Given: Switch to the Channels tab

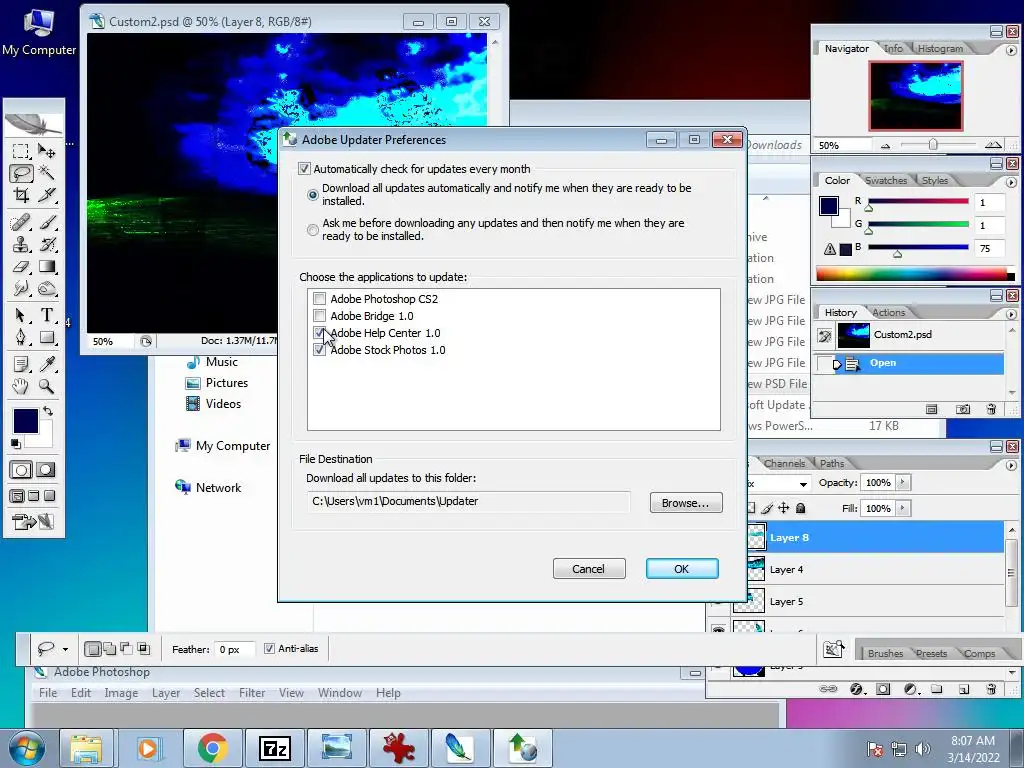Looking at the screenshot, I should (x=784, y=463).
